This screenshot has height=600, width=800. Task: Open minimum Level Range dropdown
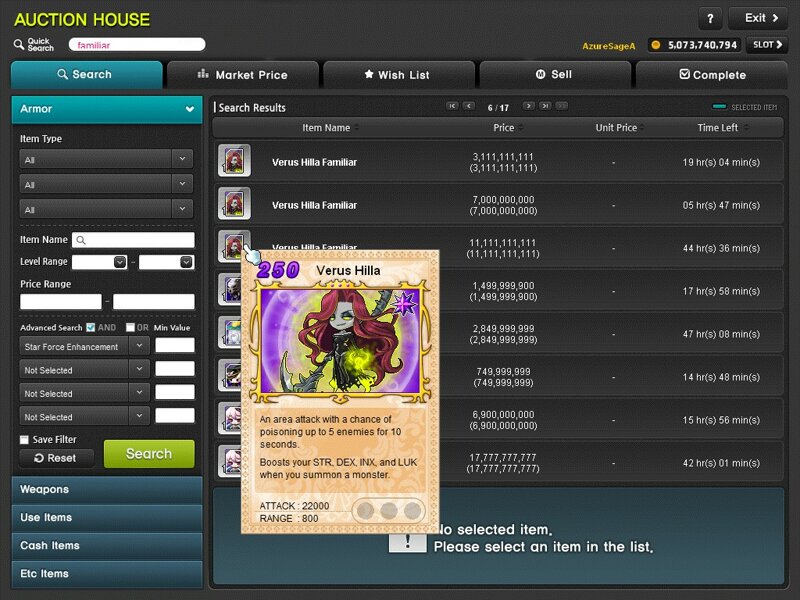(120, 262)
